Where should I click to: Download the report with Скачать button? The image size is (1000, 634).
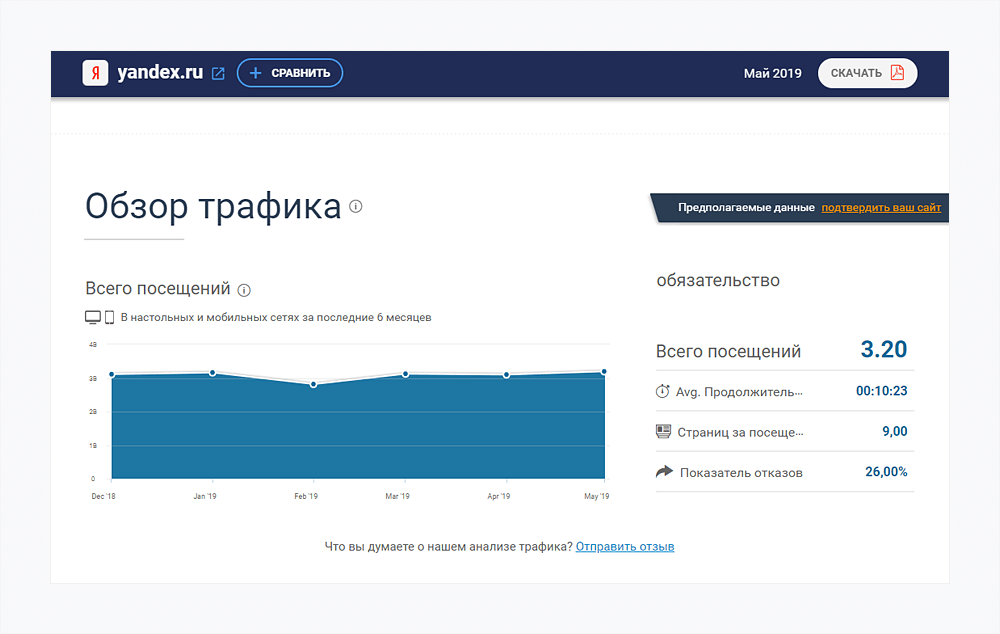click(x=867, y=73)
